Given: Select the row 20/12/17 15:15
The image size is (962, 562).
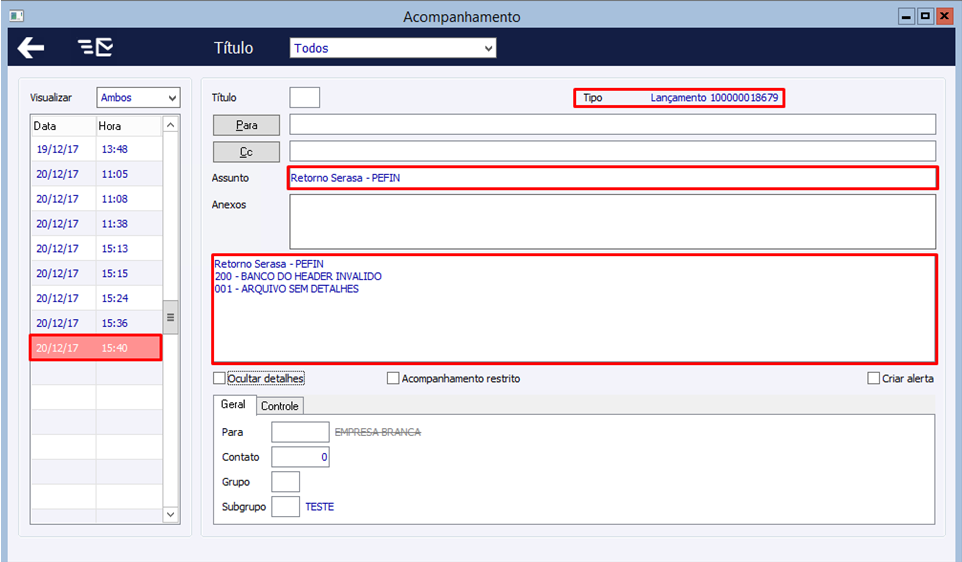Looking at the screenshot, I should 96,274.
